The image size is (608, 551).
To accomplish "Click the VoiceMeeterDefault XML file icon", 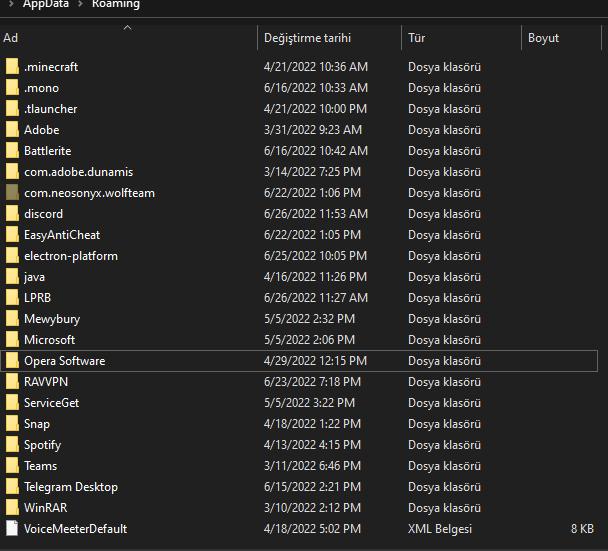I will [12, 529].
